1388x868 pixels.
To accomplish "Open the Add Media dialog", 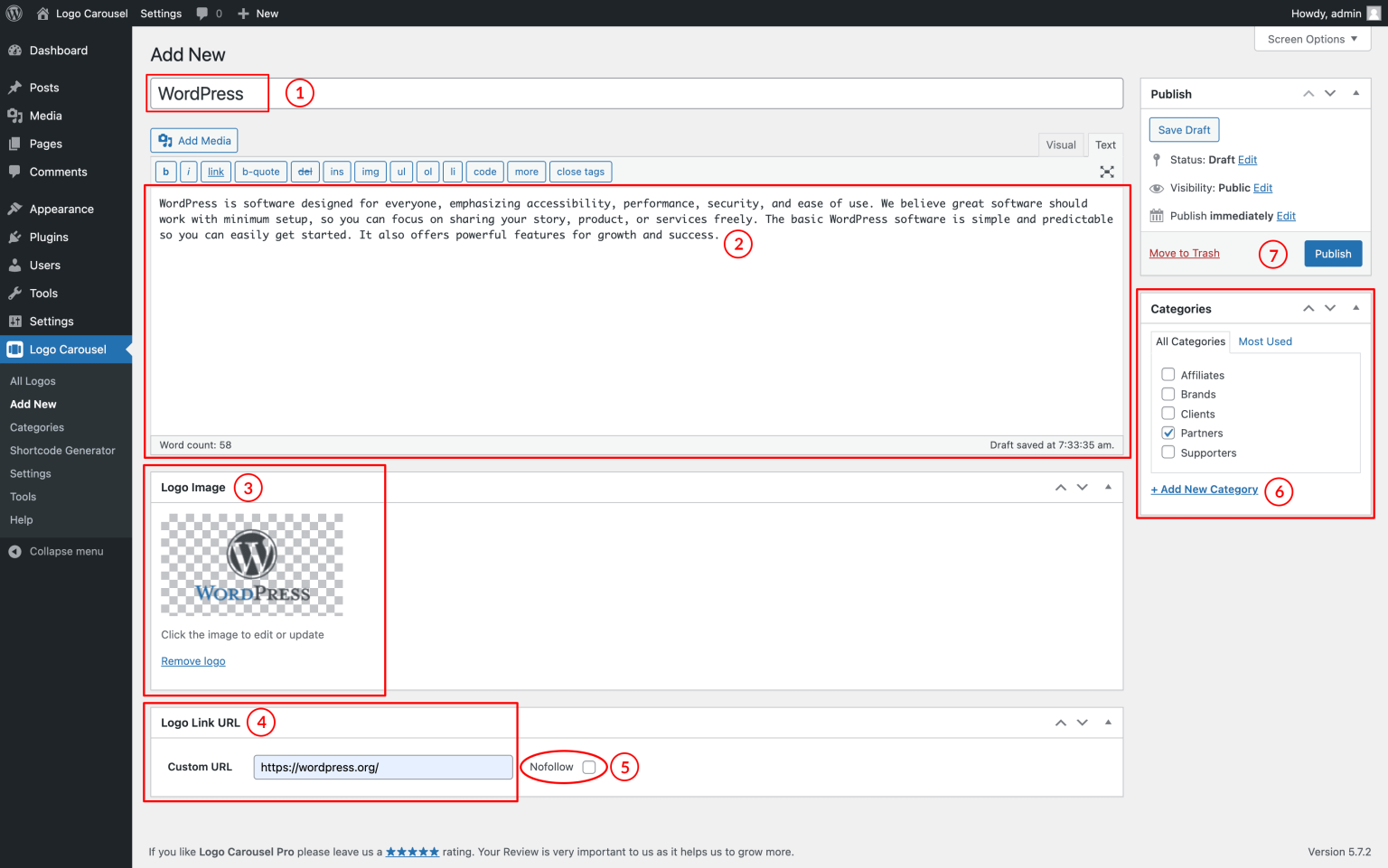I will click(x=193, y=140).
